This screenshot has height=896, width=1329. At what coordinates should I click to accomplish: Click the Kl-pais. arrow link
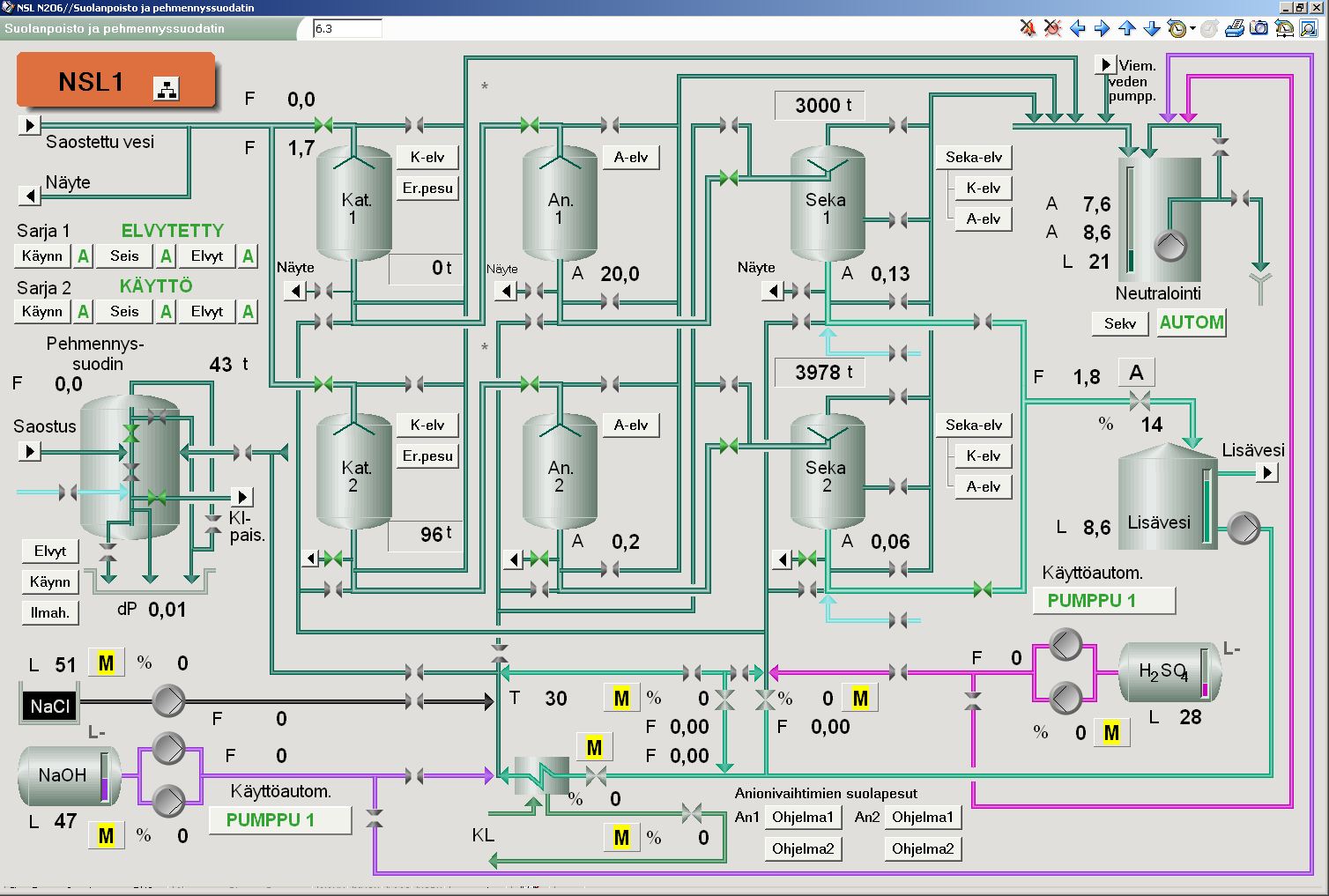click(241, 497)
